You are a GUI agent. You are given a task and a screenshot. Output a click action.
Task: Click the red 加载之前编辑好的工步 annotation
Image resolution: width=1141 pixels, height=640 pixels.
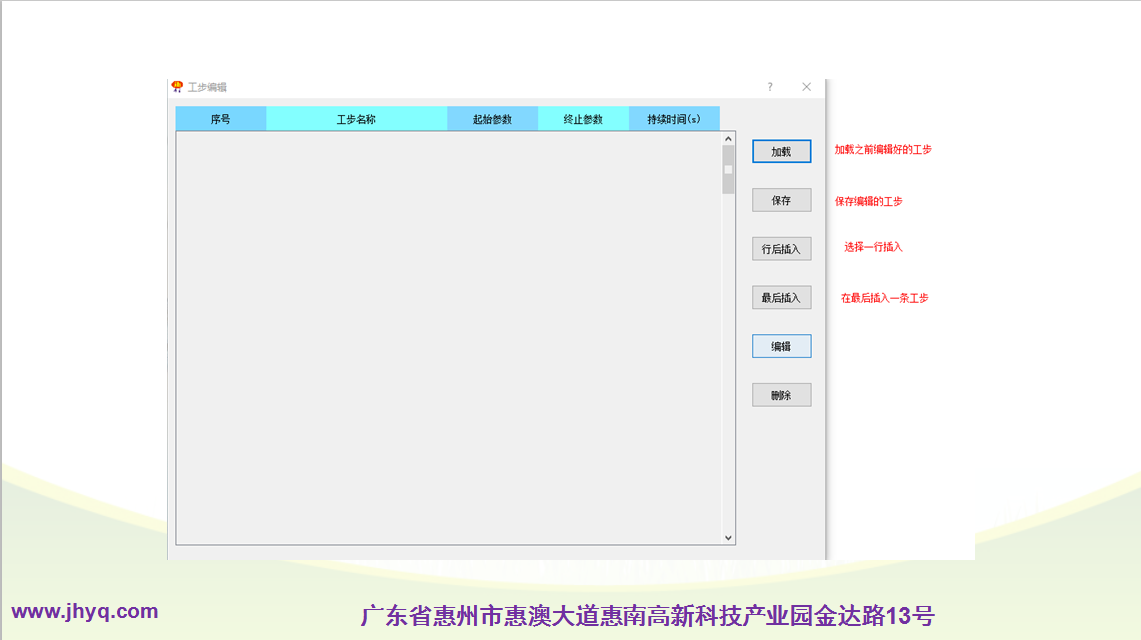click(x=883, y=150)
